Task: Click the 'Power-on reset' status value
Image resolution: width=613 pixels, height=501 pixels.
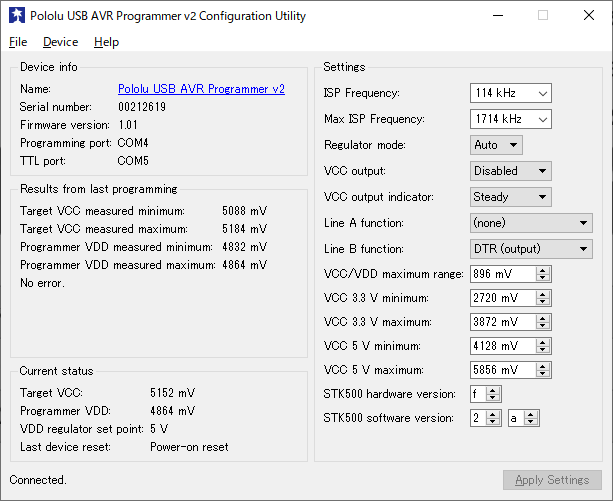Action: click(189, 447)
